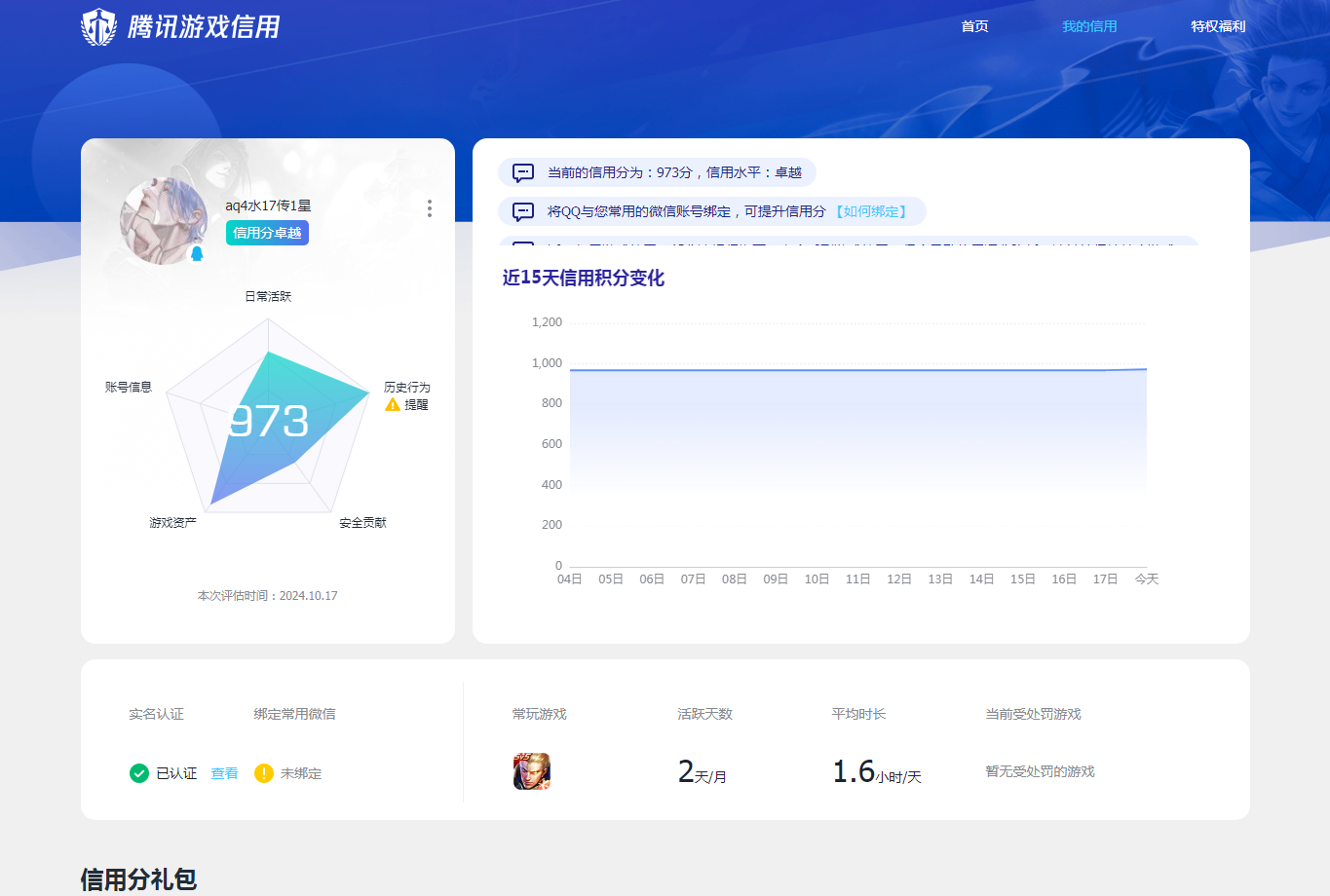Go to the 首页 nav item
The image size is (1330, 896).
974,26
